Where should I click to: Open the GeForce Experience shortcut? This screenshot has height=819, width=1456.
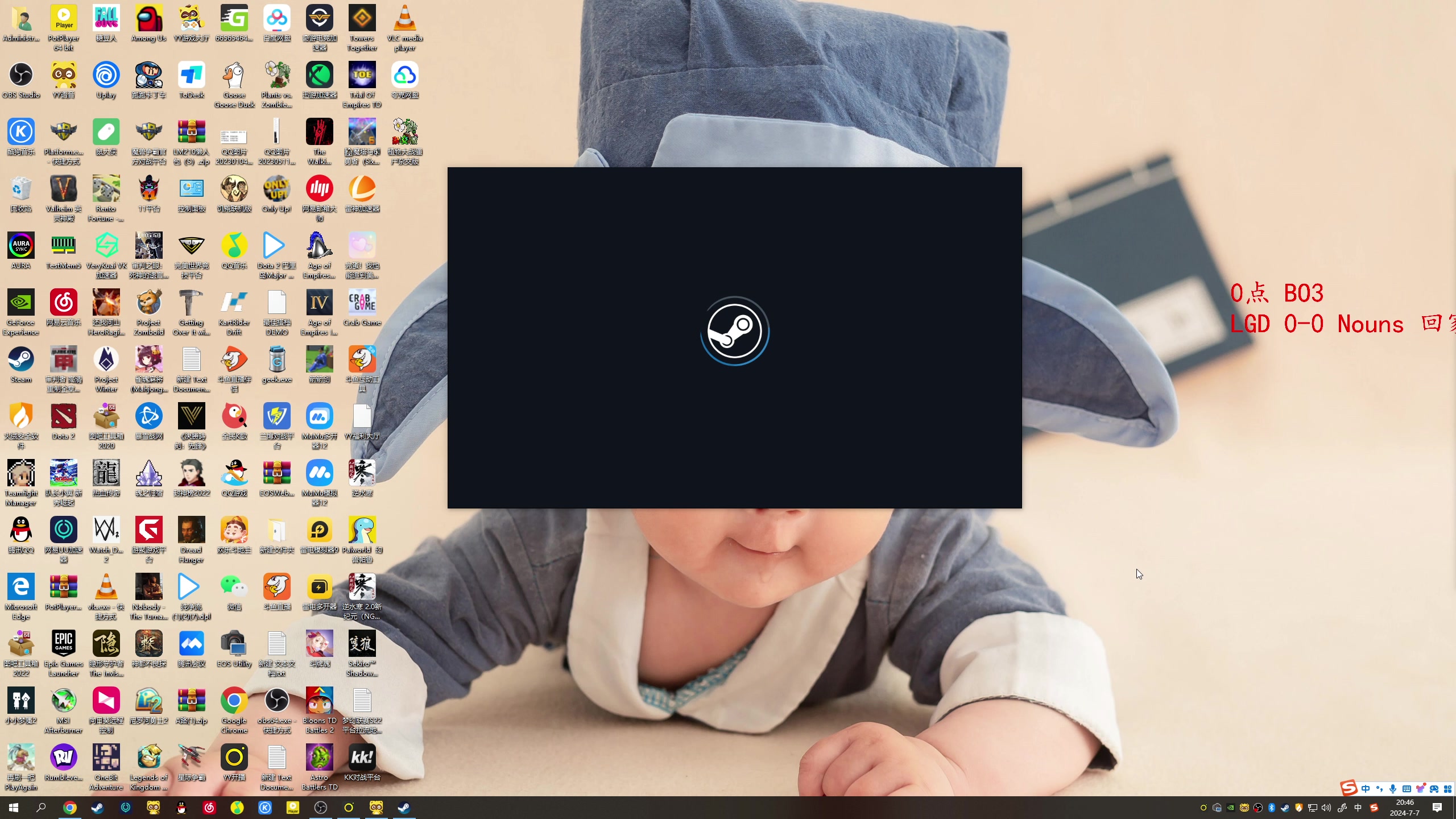coord(21,303)
